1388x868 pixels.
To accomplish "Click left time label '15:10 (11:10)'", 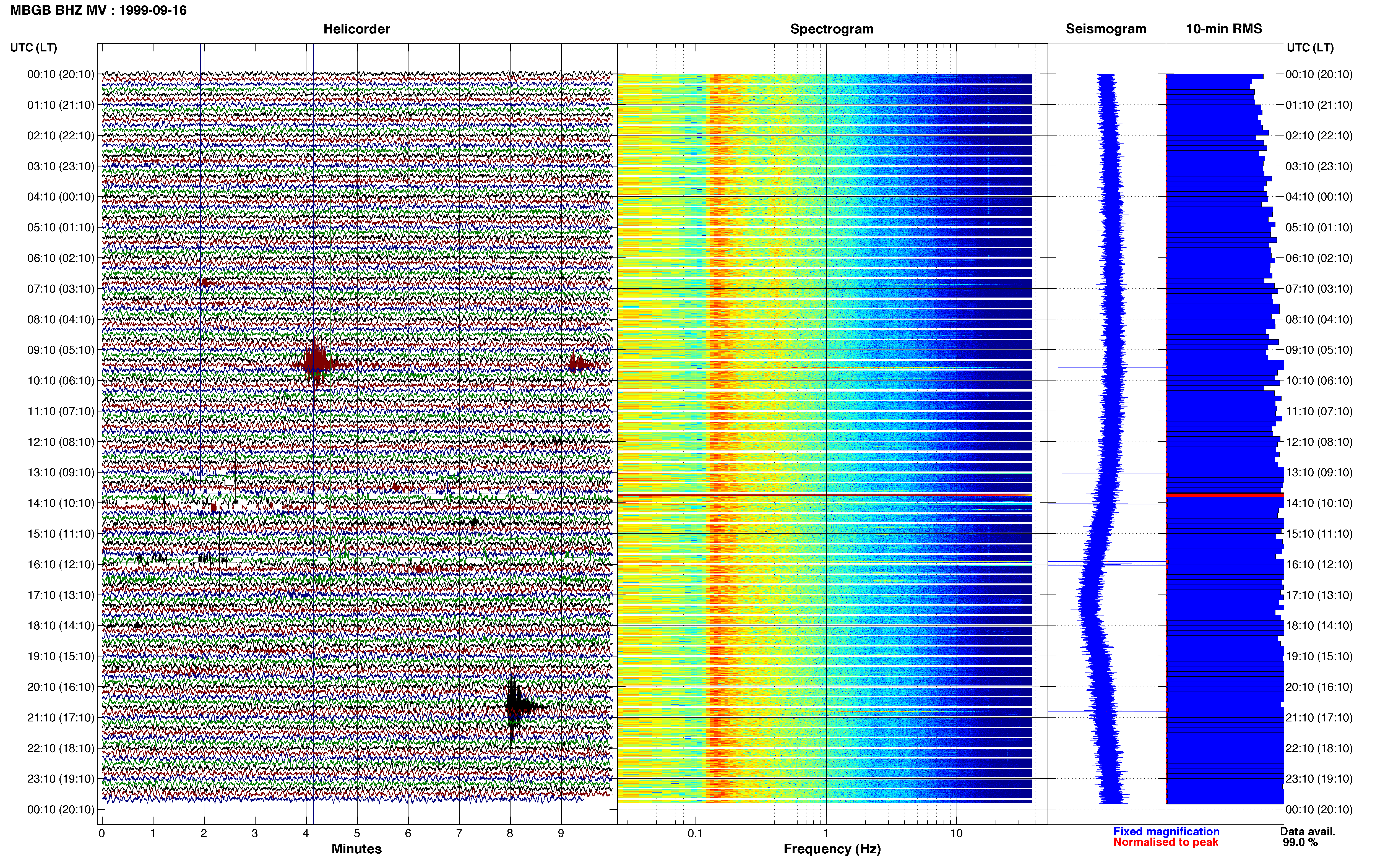I will pyautogui.click(x=61, y=534).
